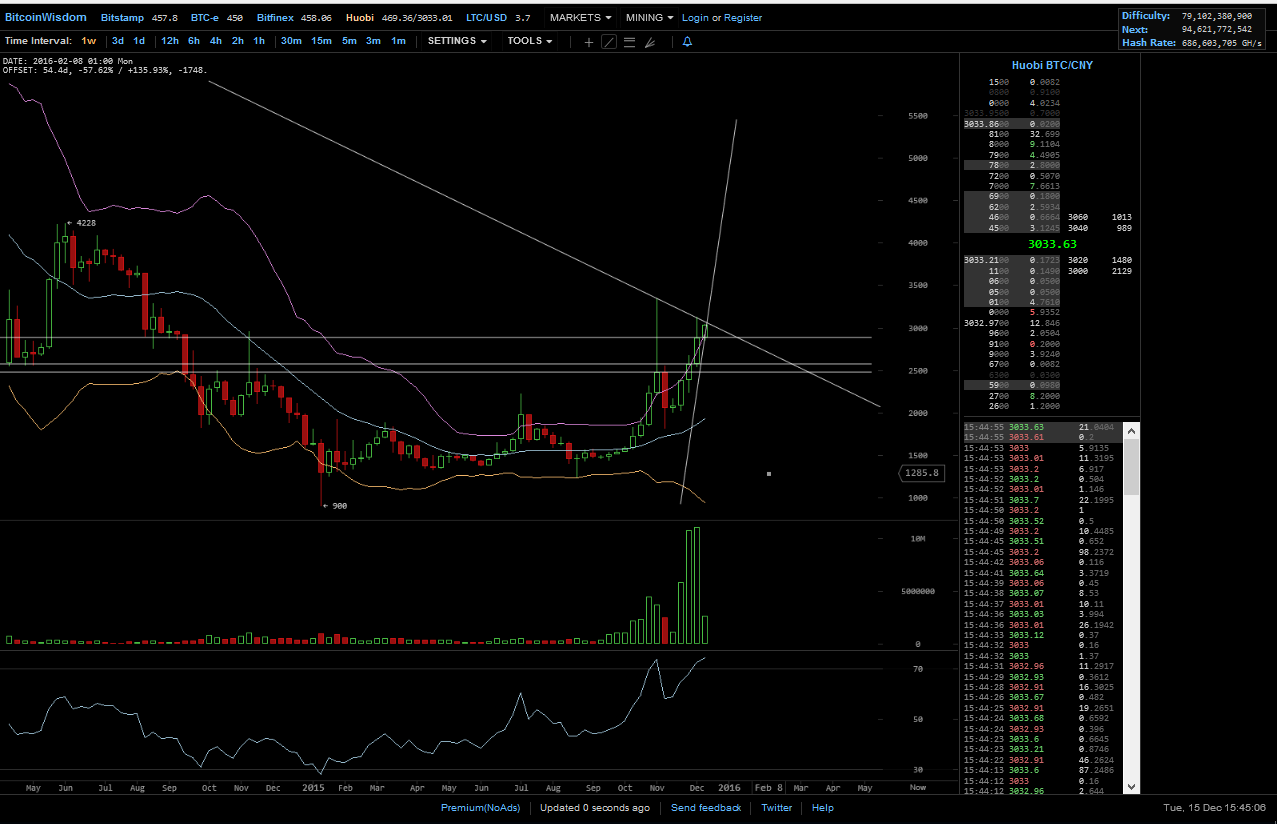The height and width of the screenshot is (824, 1277).
Task: Select the 15m time interval
Action: 321,41
